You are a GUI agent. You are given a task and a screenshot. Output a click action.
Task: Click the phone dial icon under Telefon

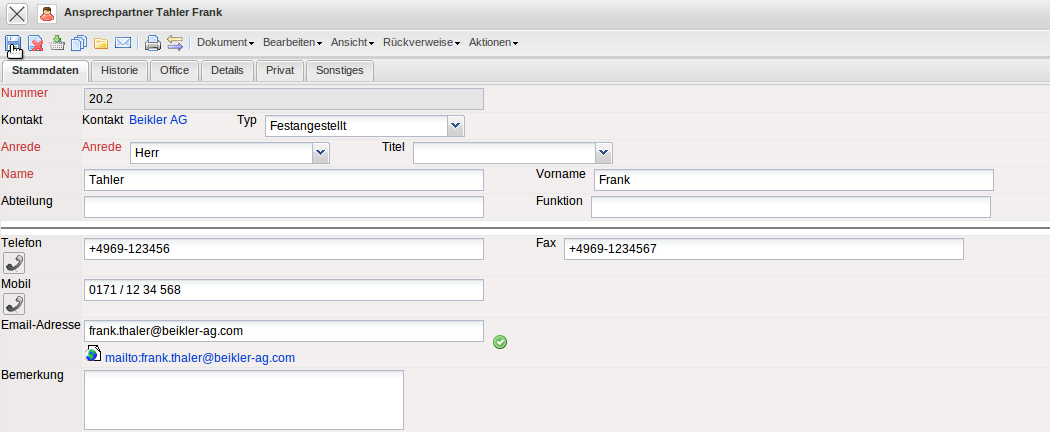pos(14,263)
